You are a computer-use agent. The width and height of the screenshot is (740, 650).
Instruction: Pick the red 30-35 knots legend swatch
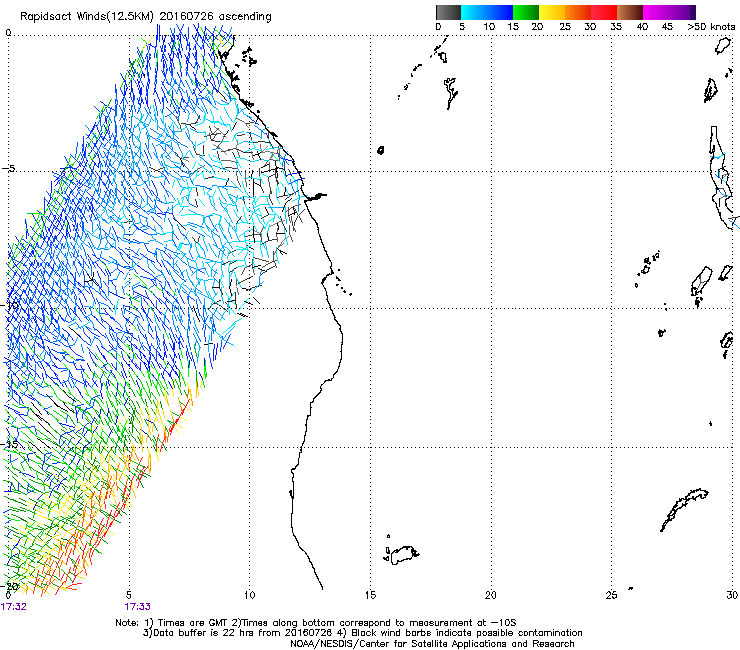coord(604,12)
